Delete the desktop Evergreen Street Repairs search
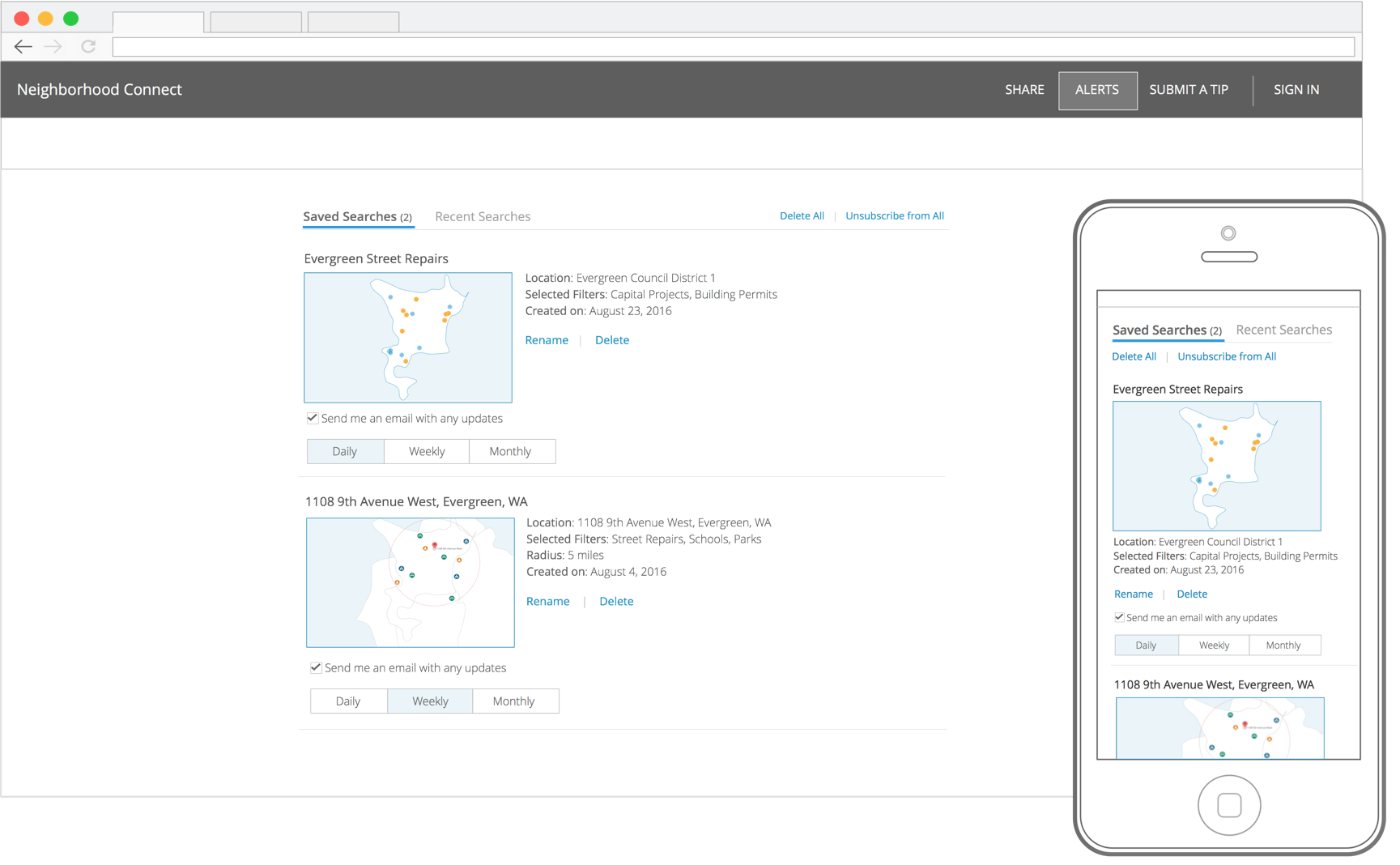 612,340
